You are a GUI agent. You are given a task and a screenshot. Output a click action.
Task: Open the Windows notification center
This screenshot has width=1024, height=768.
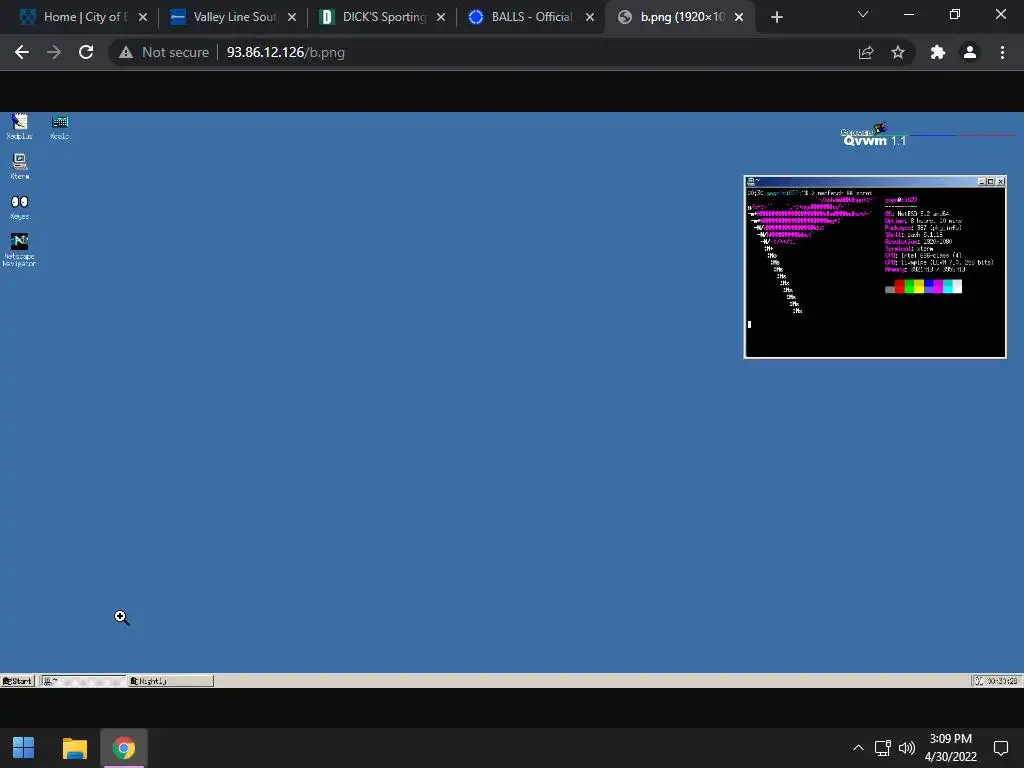tap(1000, 748)
